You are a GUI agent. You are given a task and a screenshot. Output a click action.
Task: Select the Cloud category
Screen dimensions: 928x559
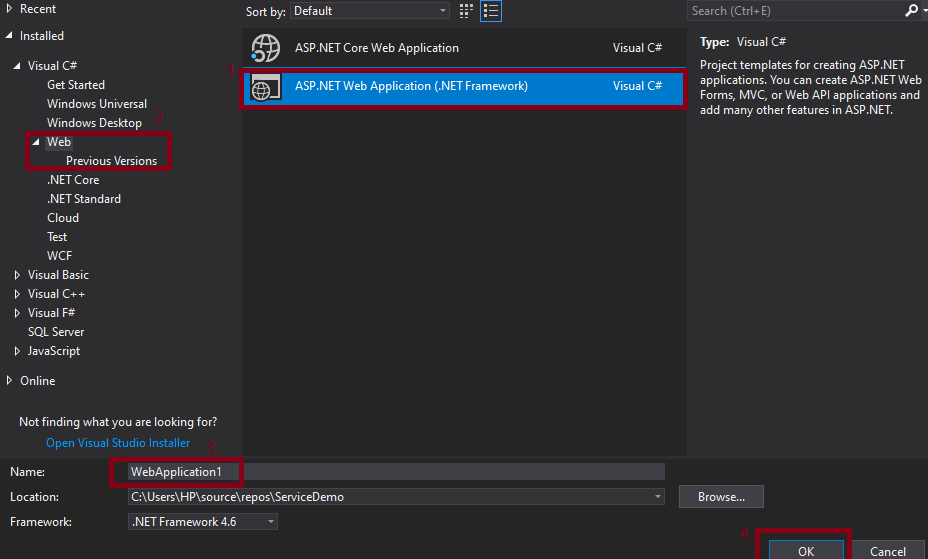coord(63,218)
